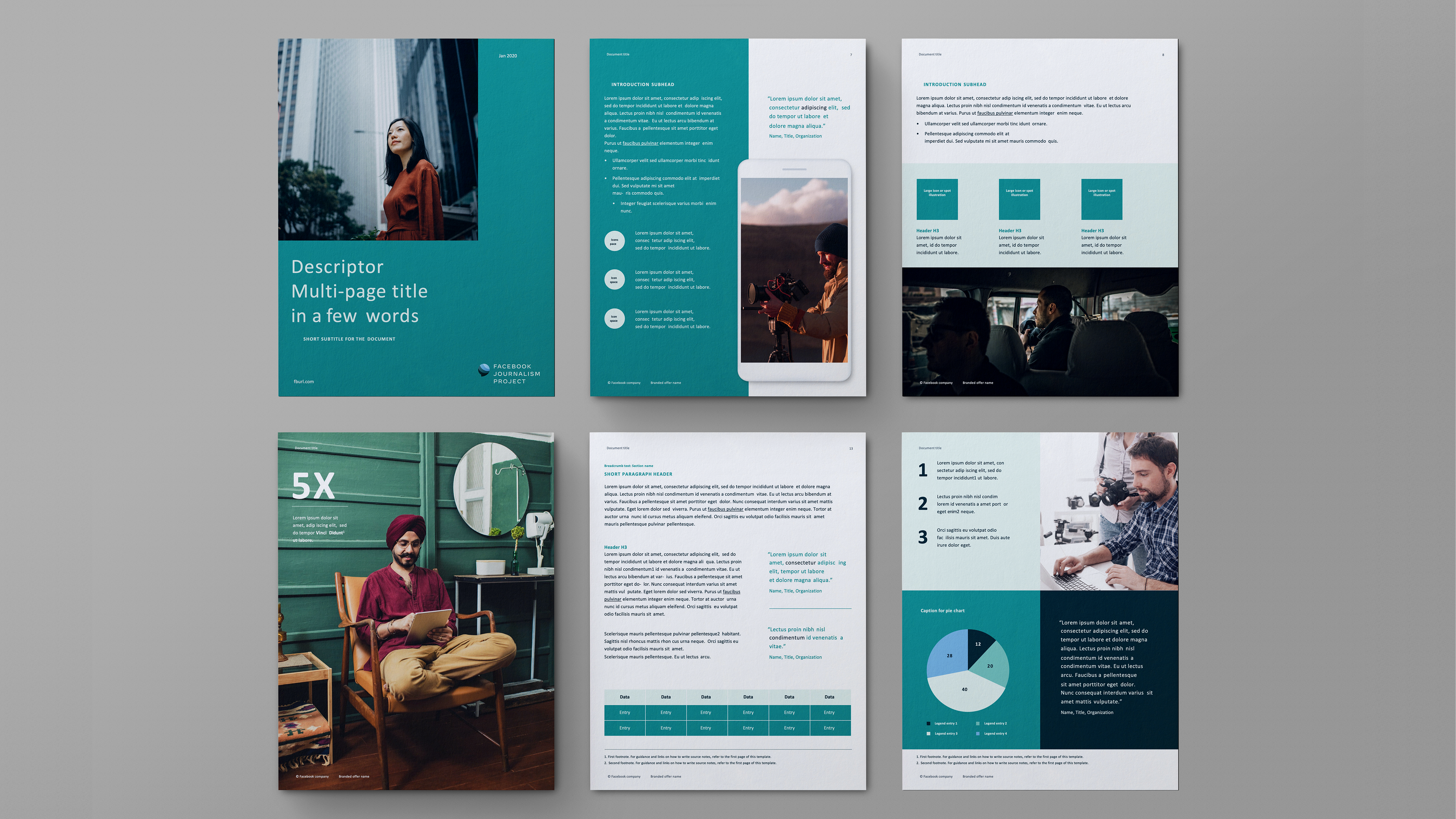Click the large 5X headline text

(314, 485)
